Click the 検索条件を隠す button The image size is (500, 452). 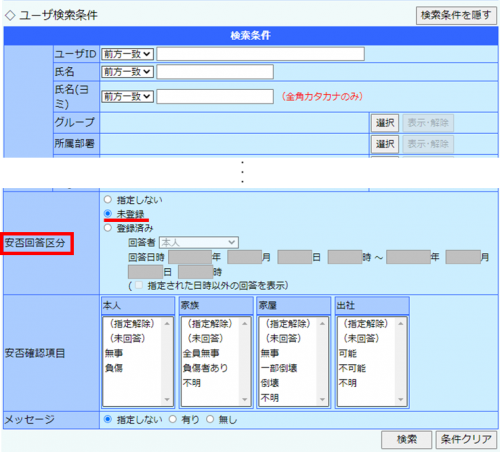click(x=456, y=15)
